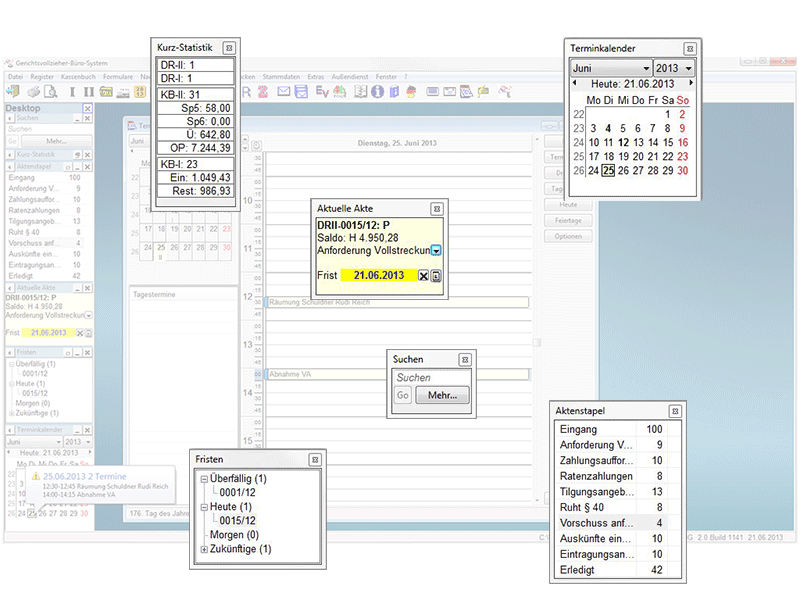This screenshot has height=600, width=800.
Task: Click the previous month arrow in Terminkalender popup
Action: [x=575, y=83]
